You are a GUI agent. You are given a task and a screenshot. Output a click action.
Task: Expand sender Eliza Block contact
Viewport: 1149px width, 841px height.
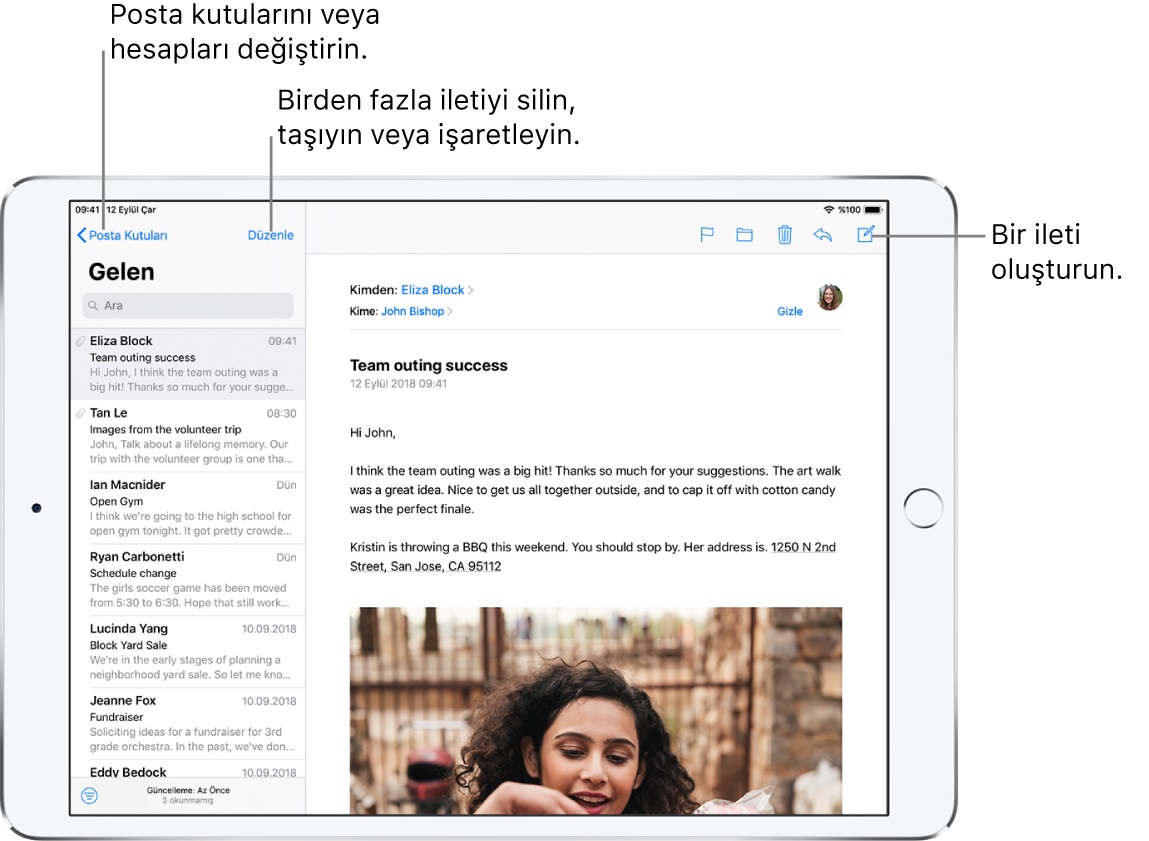pos(433,290)
